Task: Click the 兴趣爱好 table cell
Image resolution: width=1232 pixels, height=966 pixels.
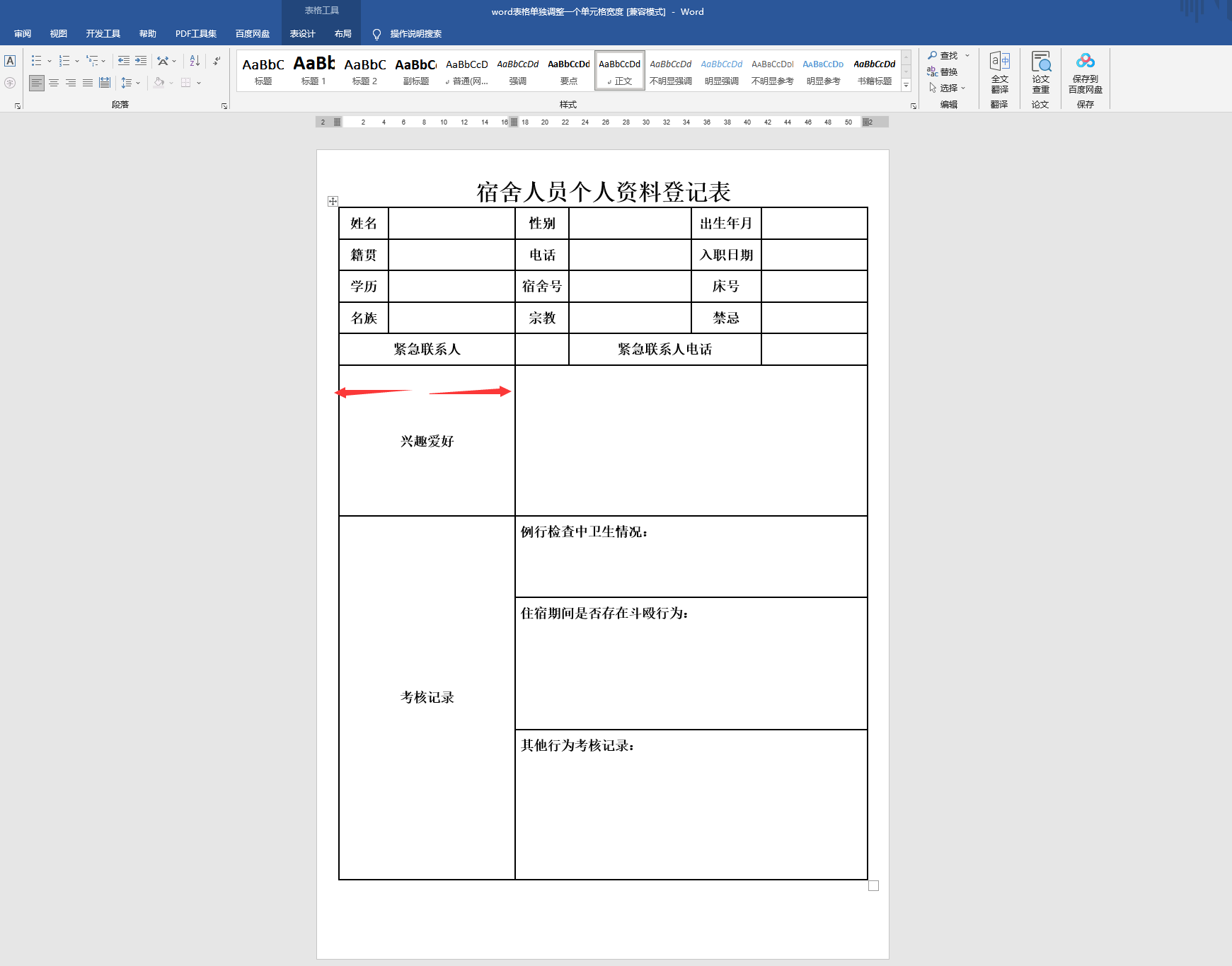Action: (x=427, y=441)
